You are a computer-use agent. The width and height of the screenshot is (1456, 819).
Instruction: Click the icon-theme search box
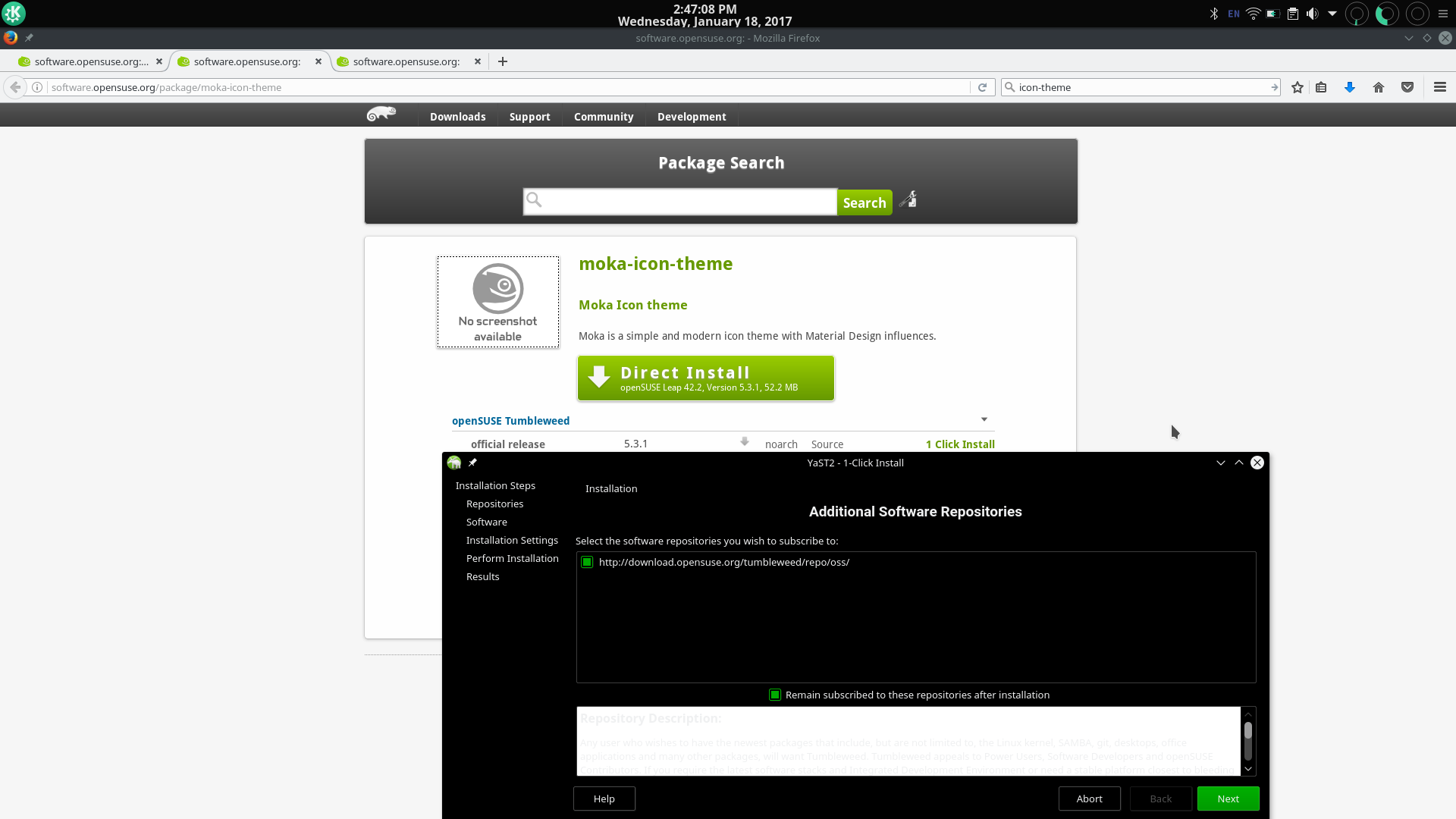[1141, 87]
